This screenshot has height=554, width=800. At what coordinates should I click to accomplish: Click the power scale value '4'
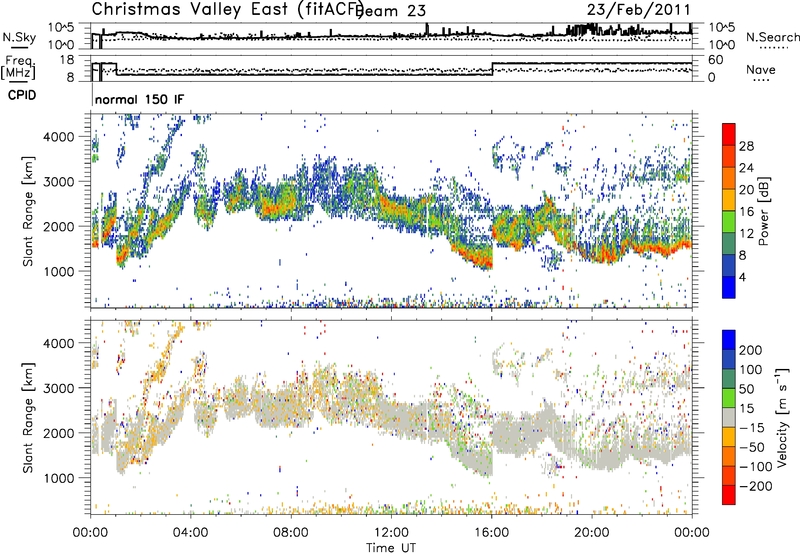point(742,277)
